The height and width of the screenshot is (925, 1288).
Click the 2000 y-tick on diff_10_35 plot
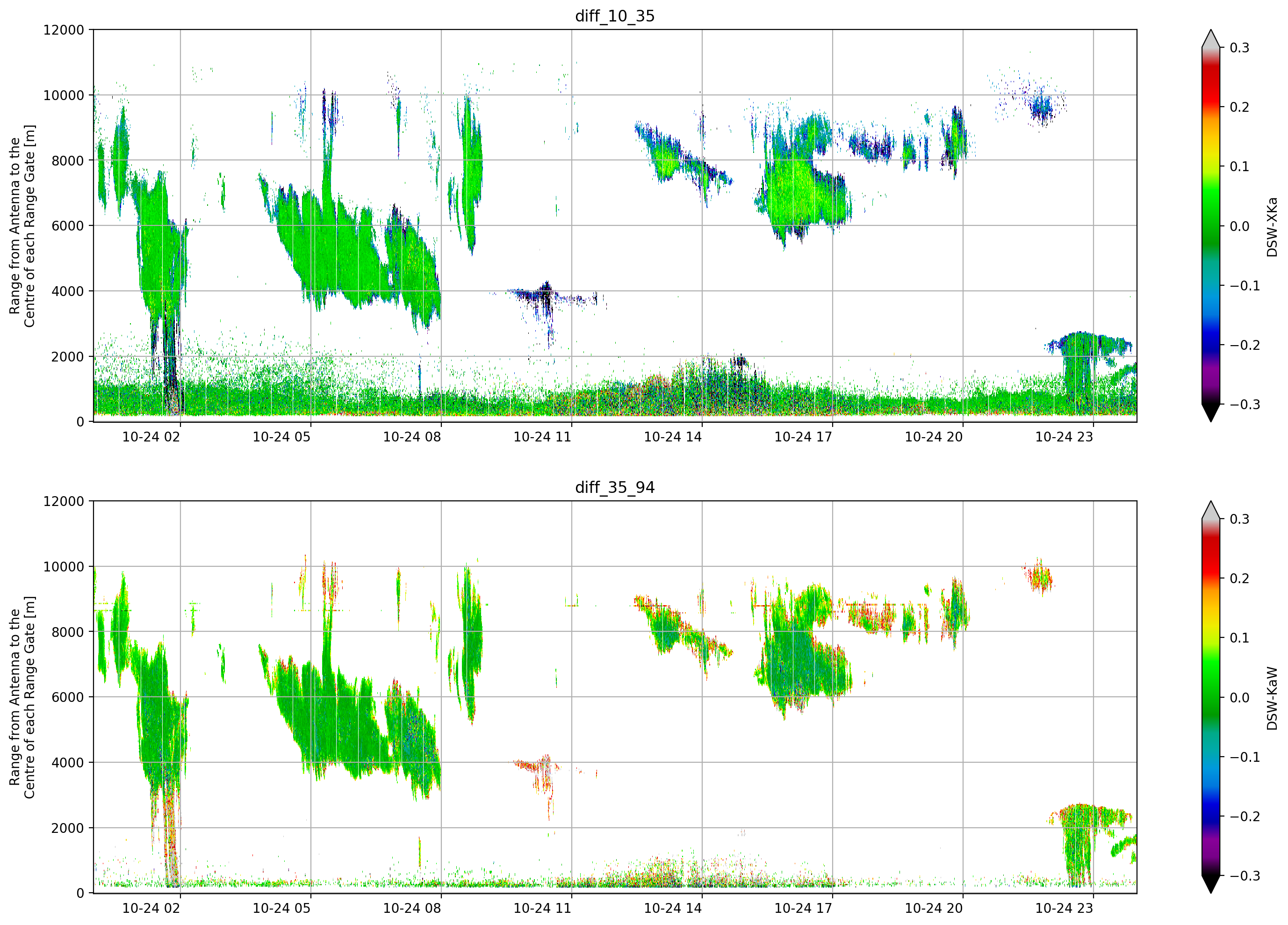tap(68, 356)
